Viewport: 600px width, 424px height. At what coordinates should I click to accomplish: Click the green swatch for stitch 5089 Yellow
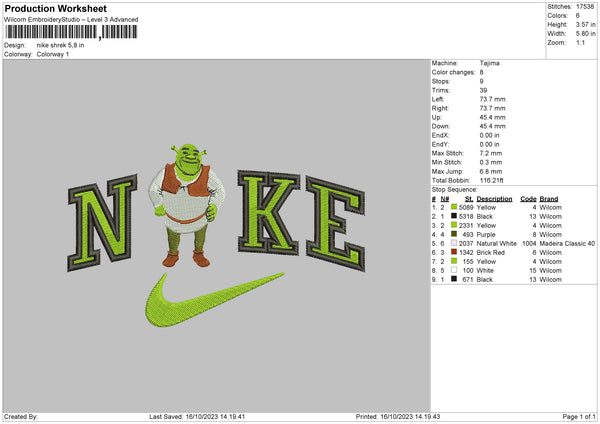pos(454,207)
